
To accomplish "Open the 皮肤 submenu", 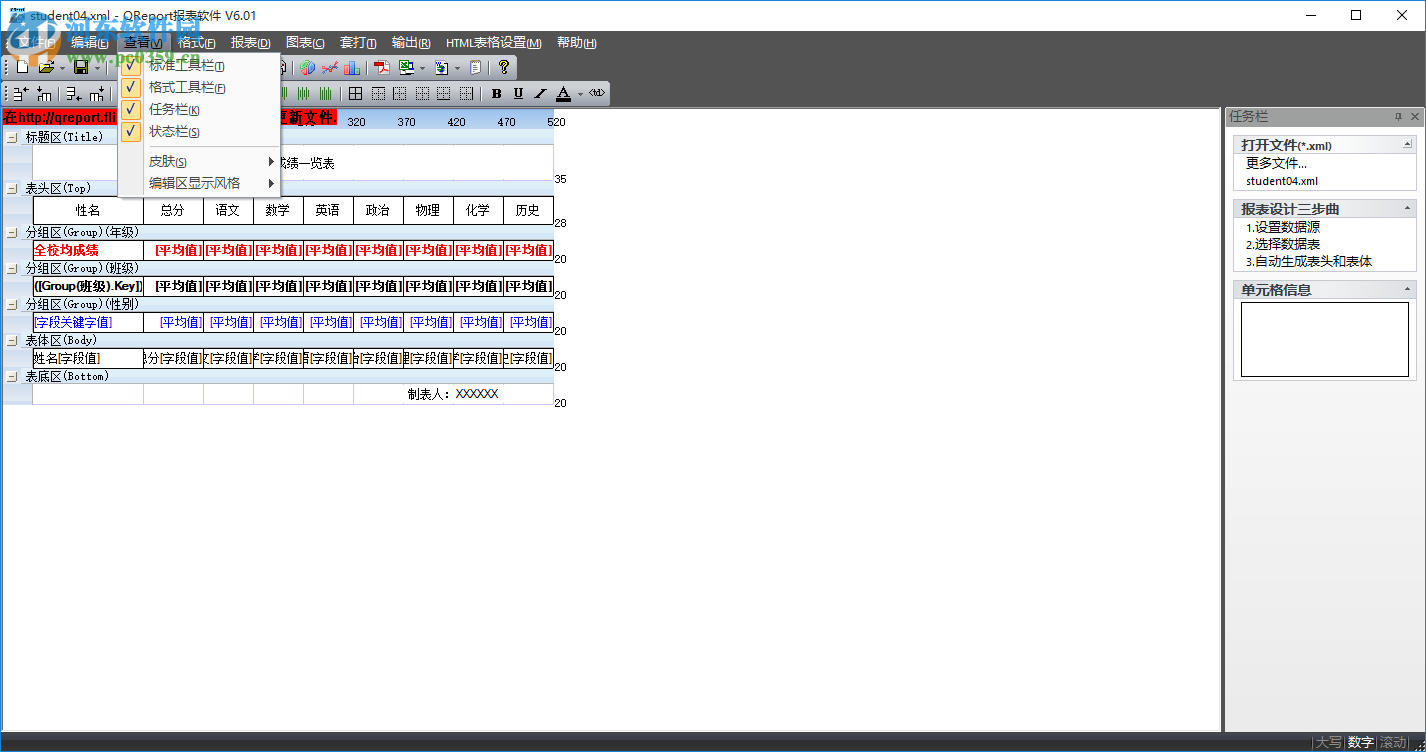I will (x=199, y=162).
